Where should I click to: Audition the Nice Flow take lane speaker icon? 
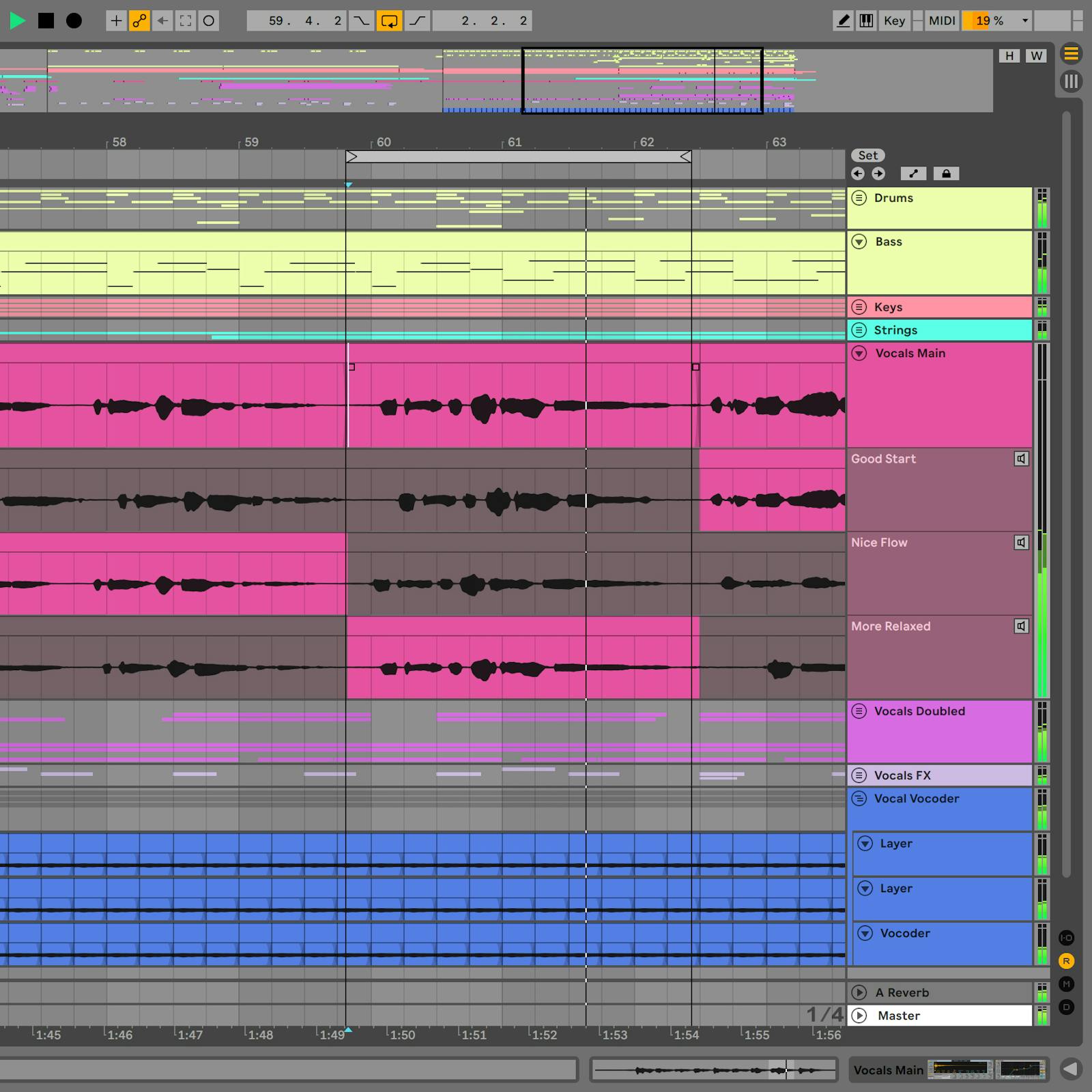coord(1021,542)
